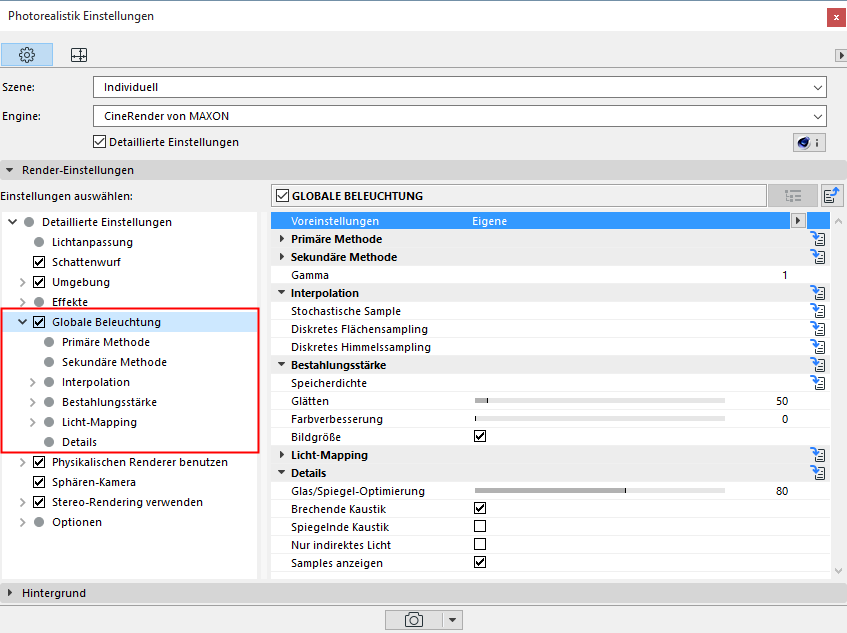
Task: Click the link icon in Sekundäre Methode row
Action: (818, 256)
